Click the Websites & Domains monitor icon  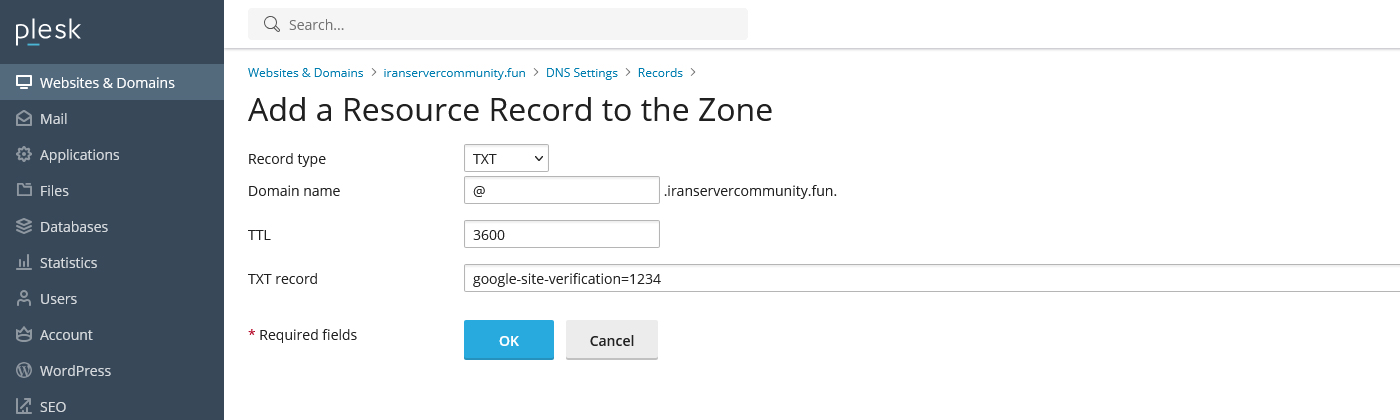(24, 83)
